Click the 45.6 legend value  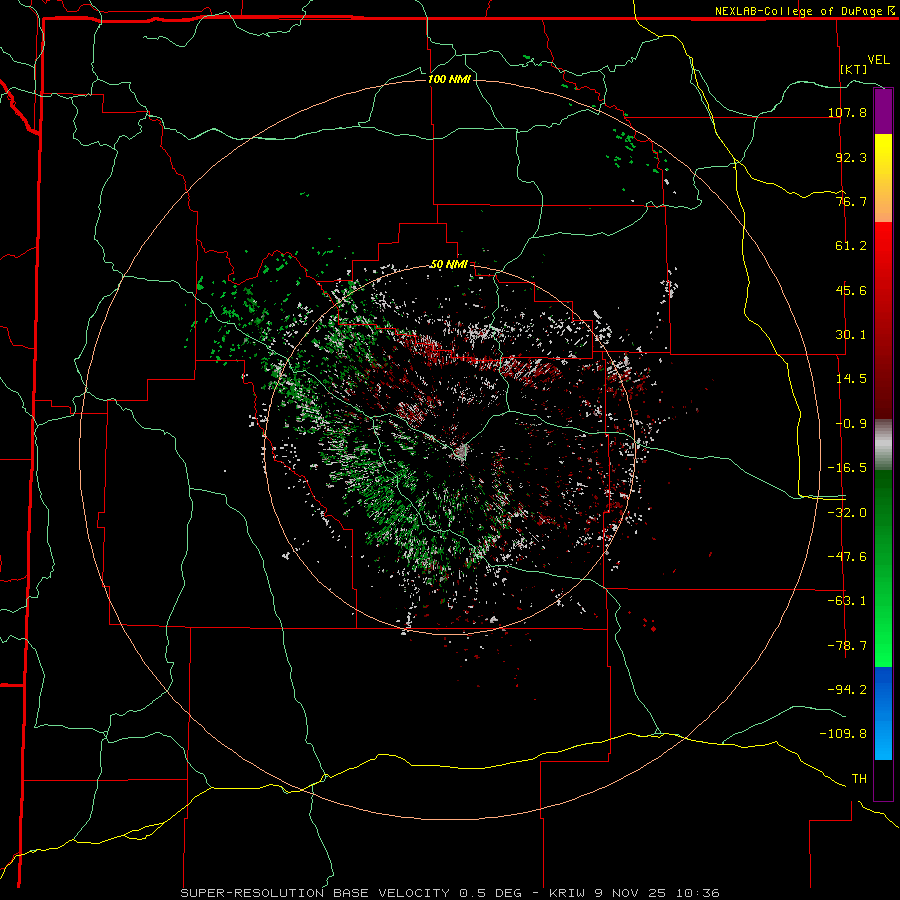(851, 290)
